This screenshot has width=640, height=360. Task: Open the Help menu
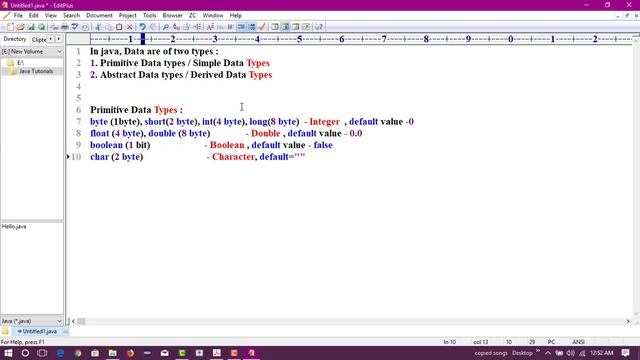point(236,16)
